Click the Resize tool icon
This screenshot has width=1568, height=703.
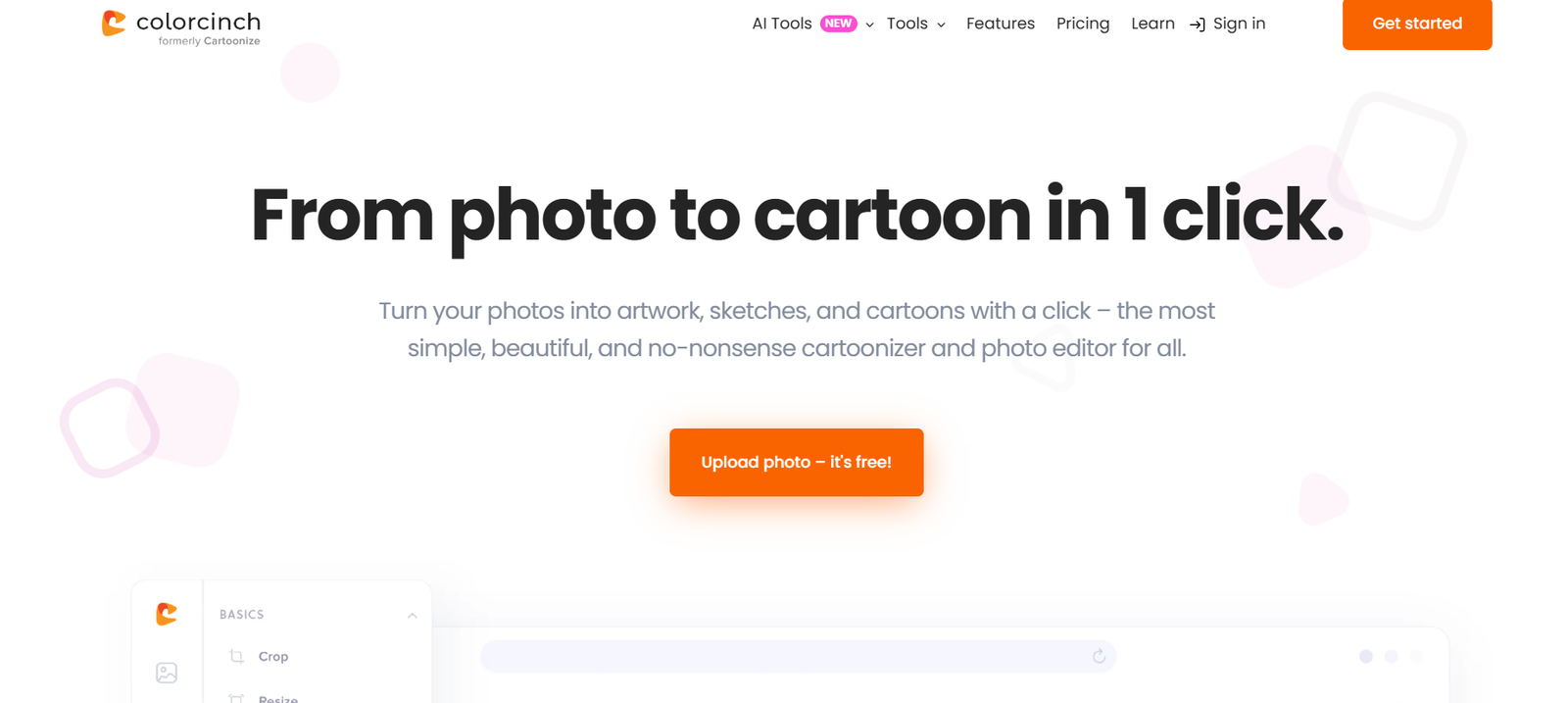(236, 697)
